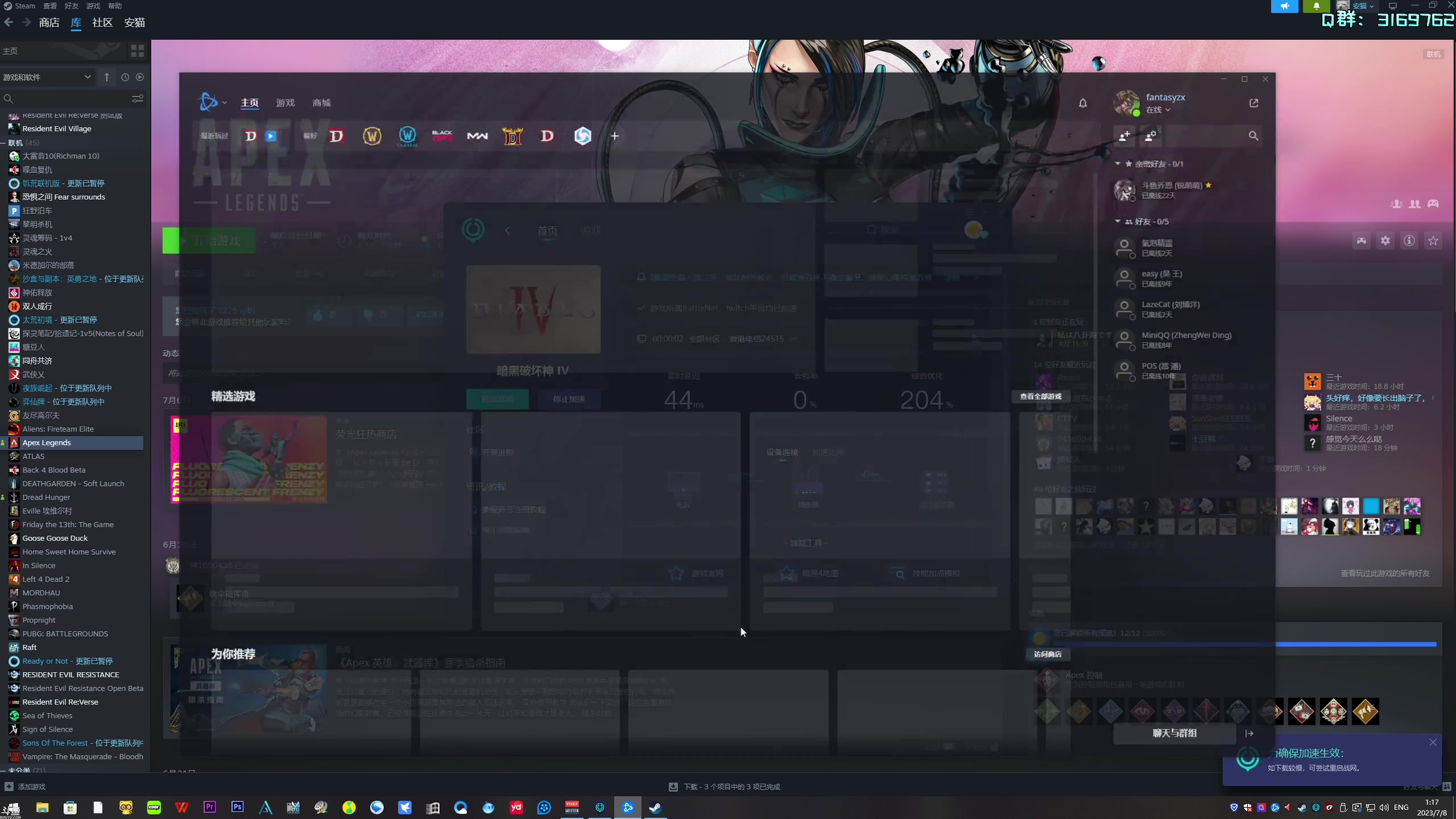Viewport: 1456px width, 819px height.
Task: Pop out Battle.net friends panel icon
Action: tap(1254, 103)
